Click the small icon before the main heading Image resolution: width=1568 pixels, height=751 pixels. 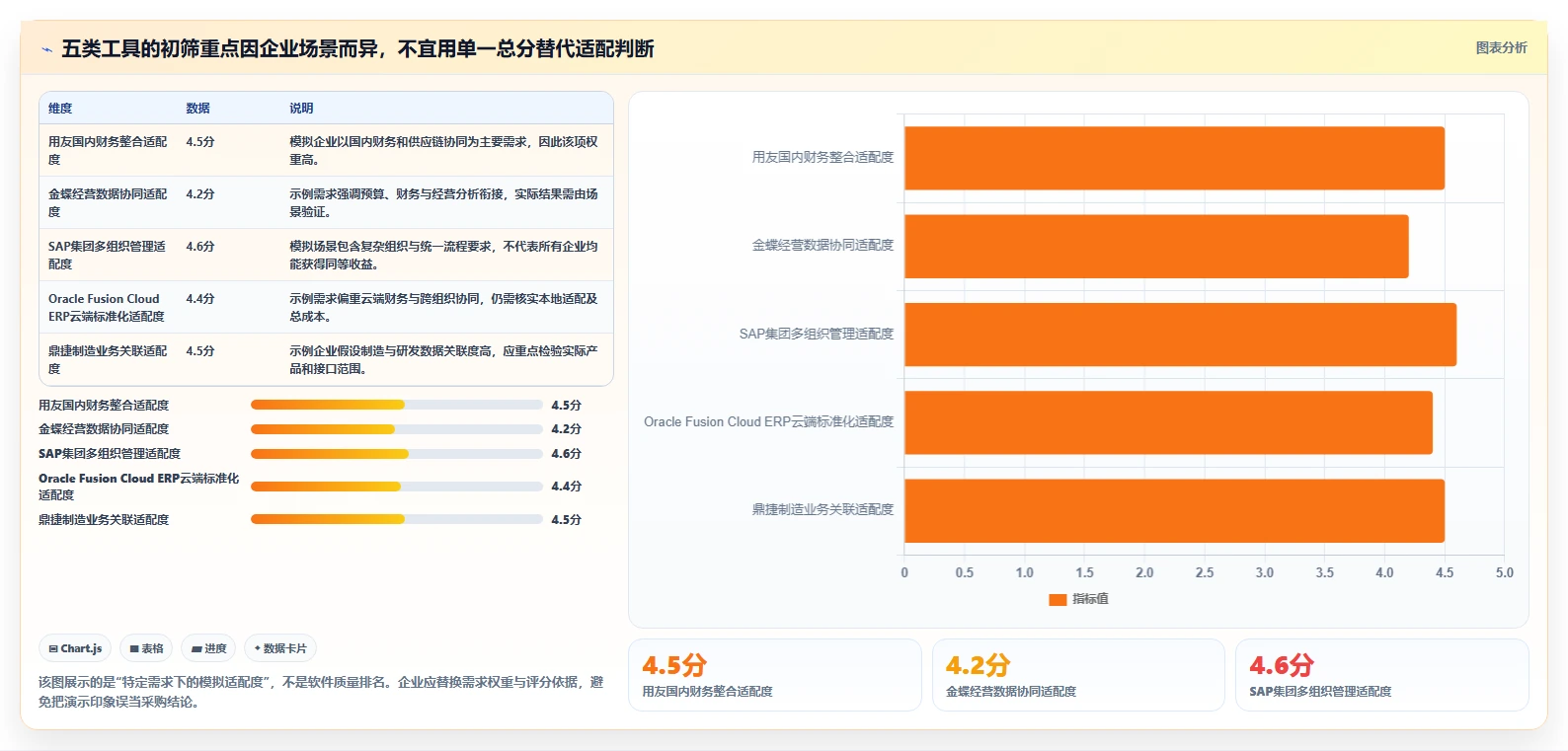[x=46, y=49]
